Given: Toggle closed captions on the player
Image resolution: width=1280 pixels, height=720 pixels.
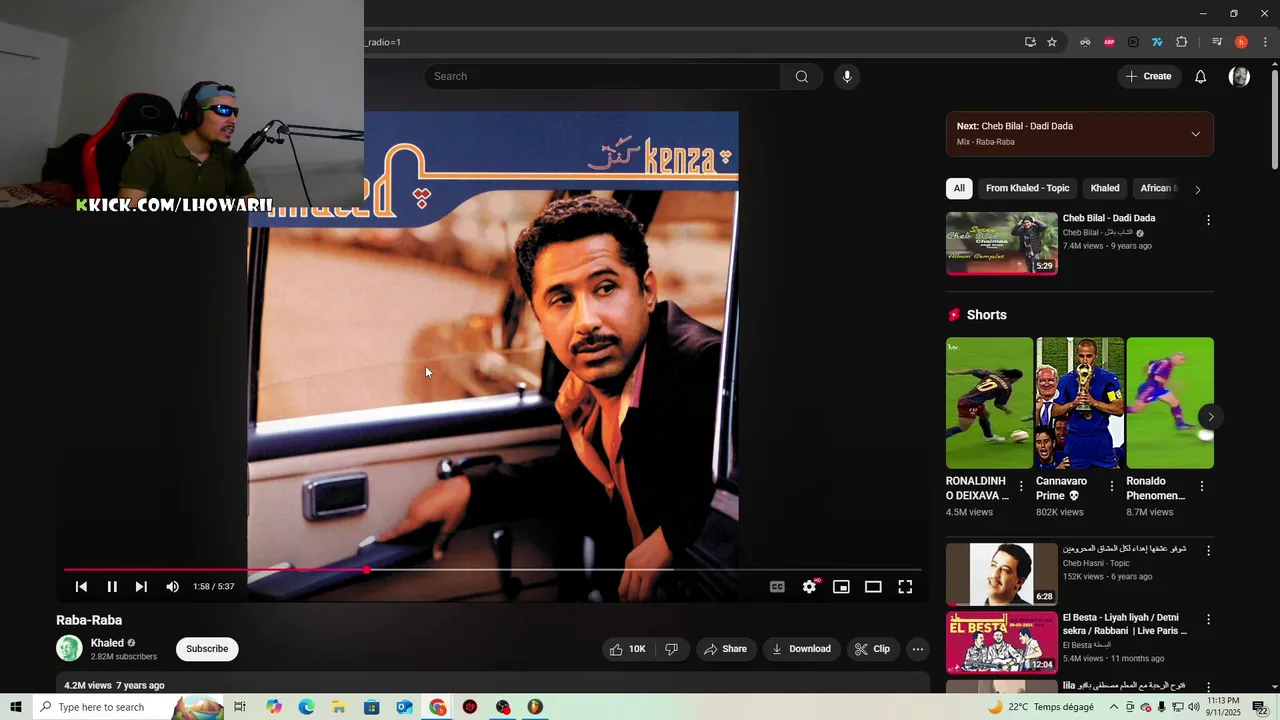Looking at the screenshot, I should tap(777, 587).
